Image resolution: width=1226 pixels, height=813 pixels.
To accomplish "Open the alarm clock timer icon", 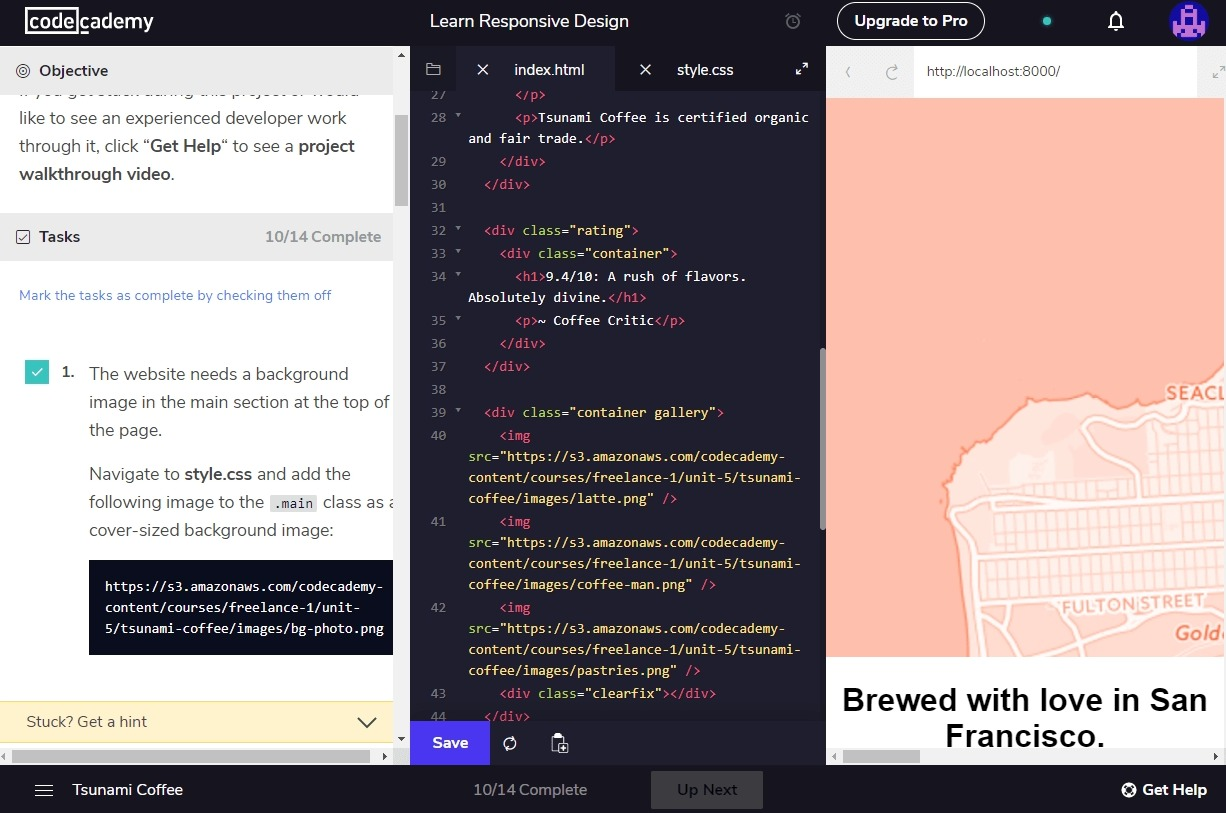I will click(x=793, y=21).
